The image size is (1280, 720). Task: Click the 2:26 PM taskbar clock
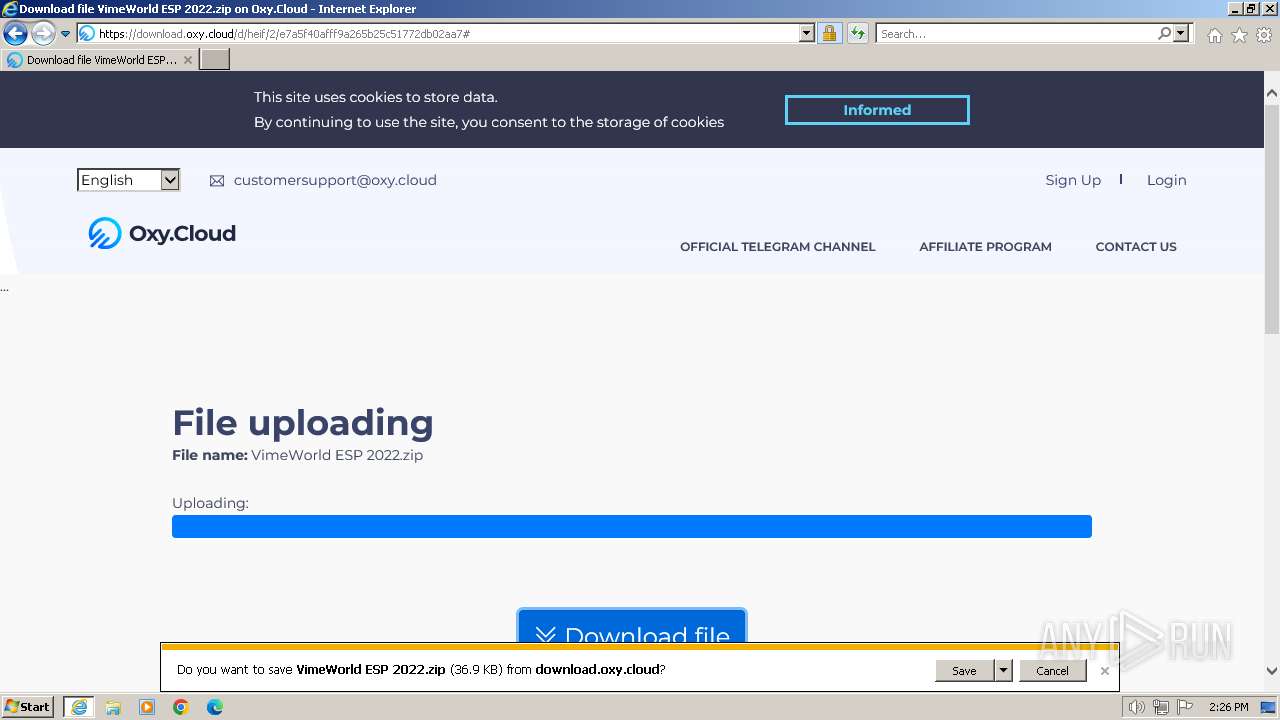pyautogui.click(x=1228, y=707)
